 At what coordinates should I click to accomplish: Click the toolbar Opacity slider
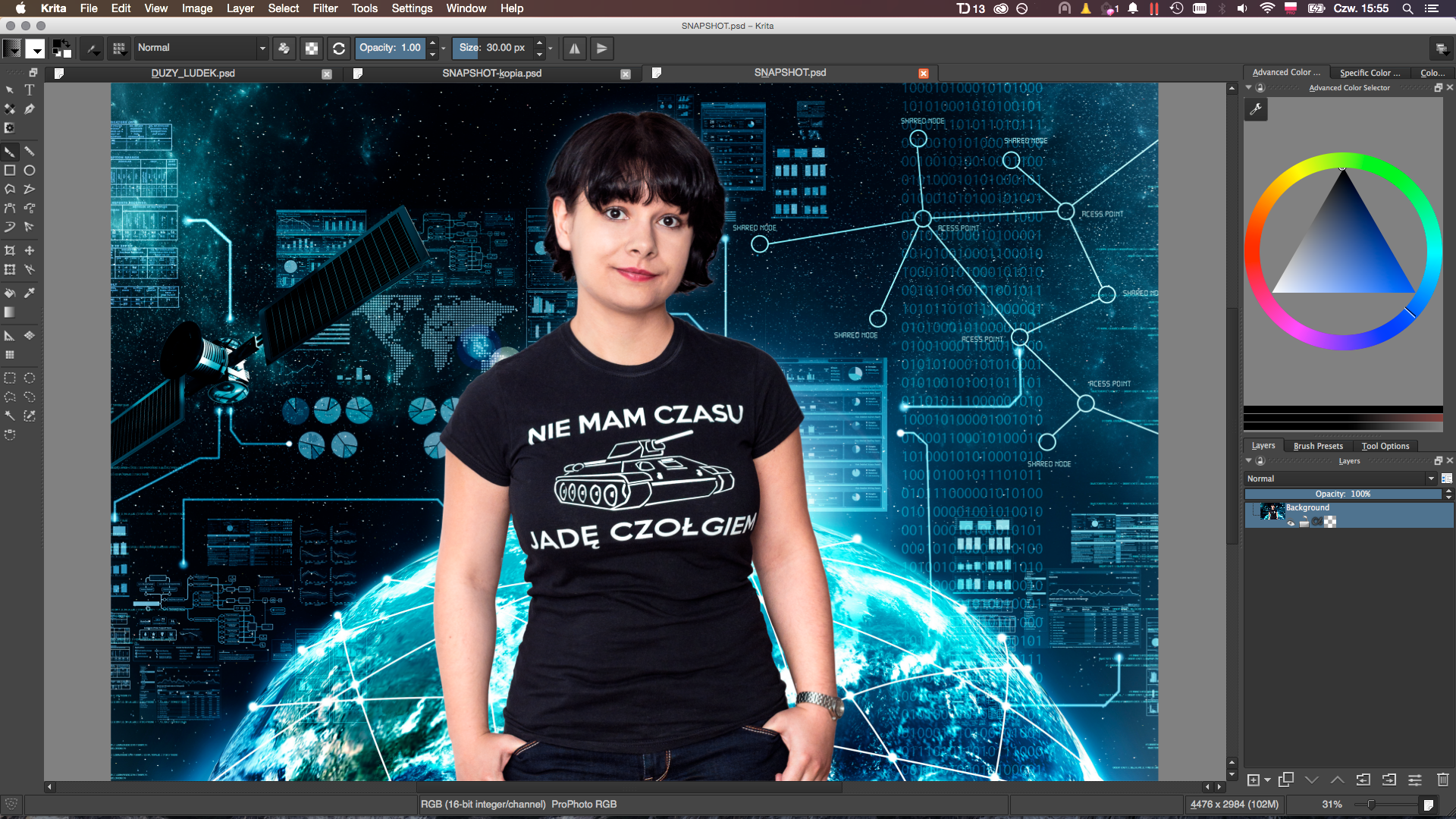click(390, 48)
